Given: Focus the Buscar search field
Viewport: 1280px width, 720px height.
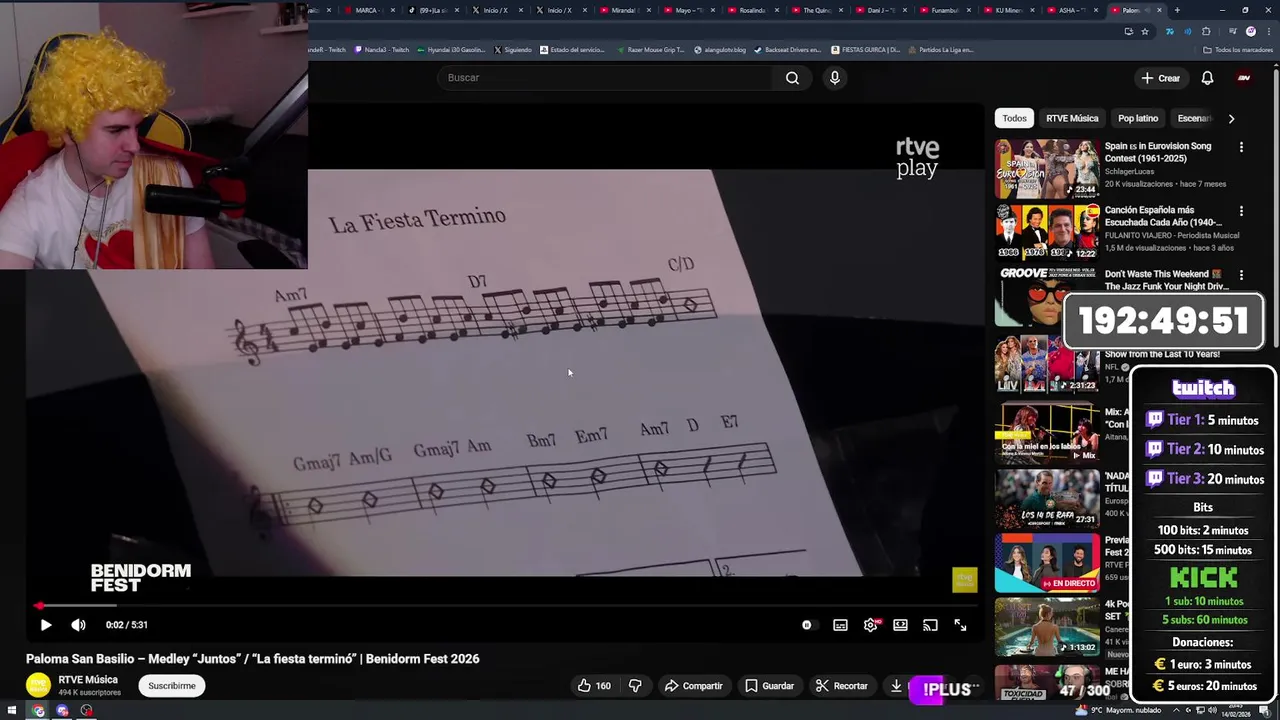Looking at the screenshot, I should 607,78.
